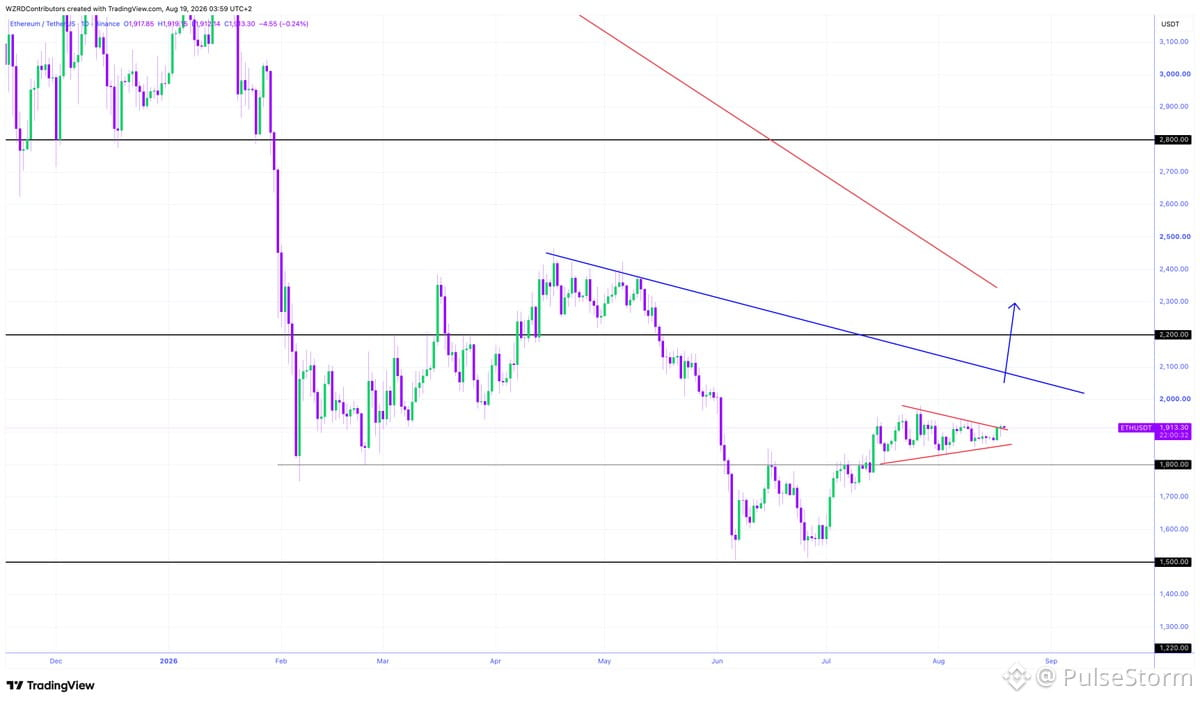This screenshot has height=702, width=1200.
Task: Click the Aug label on time axis
Action: 937,661
